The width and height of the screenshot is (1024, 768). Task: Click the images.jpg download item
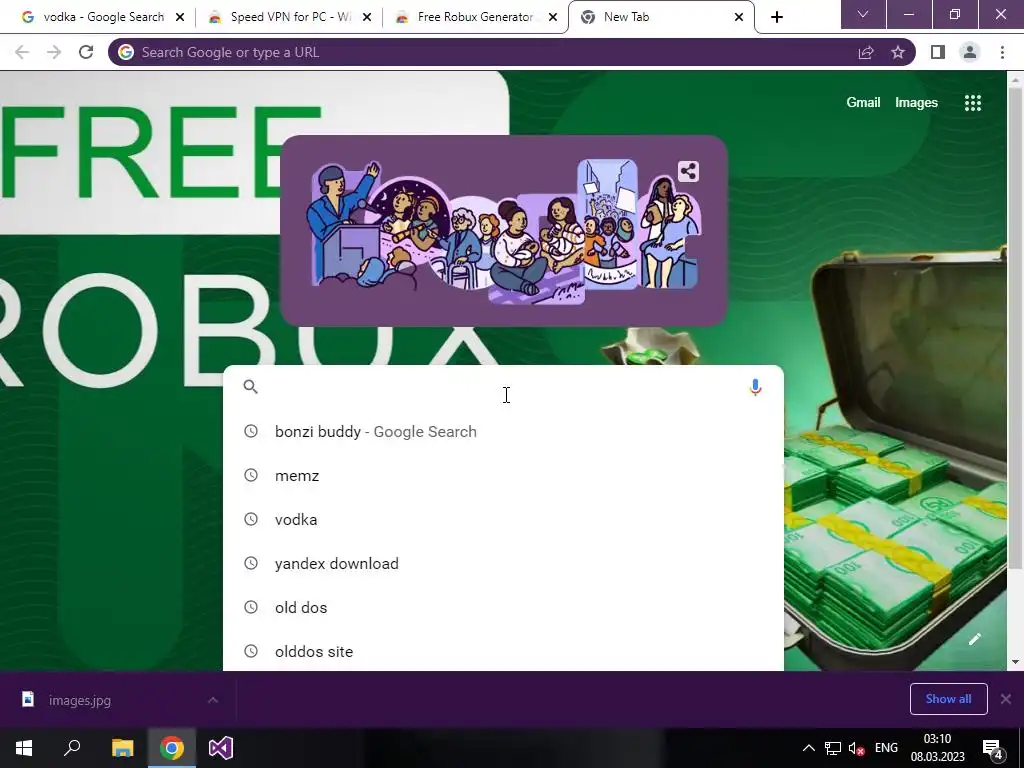pos(118,700)
